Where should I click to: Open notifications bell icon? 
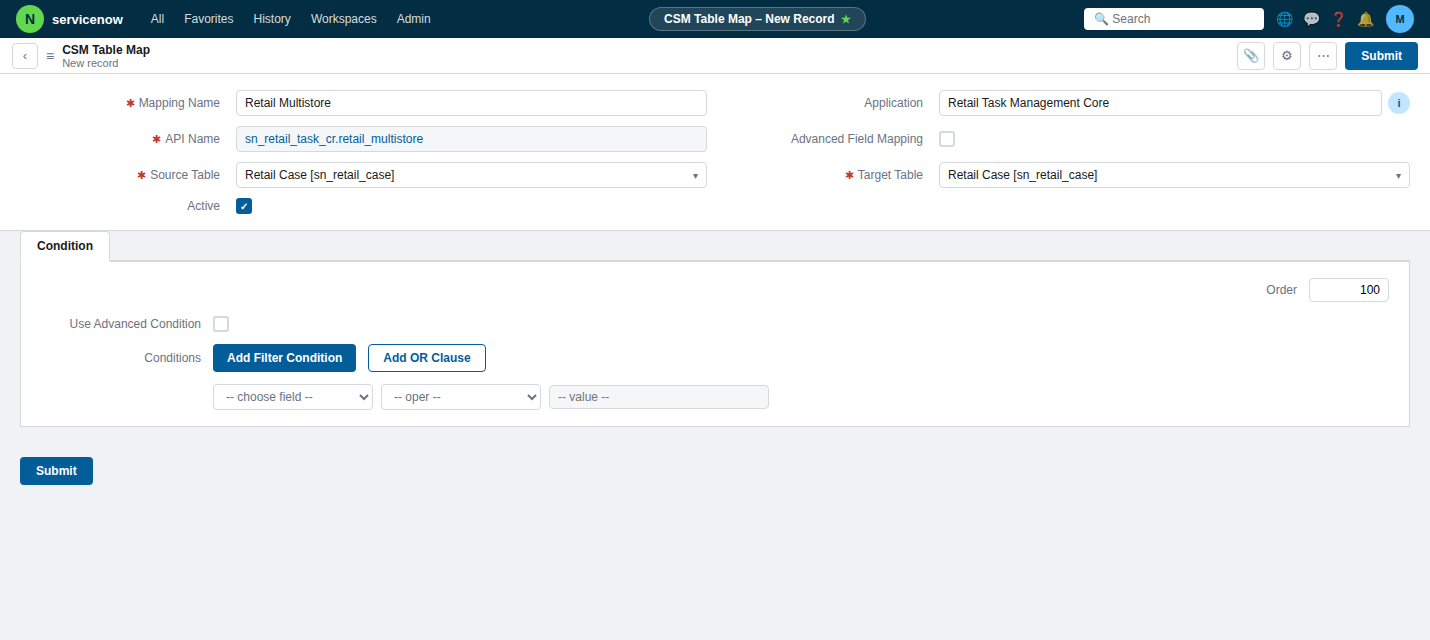tap(1365, 19)
